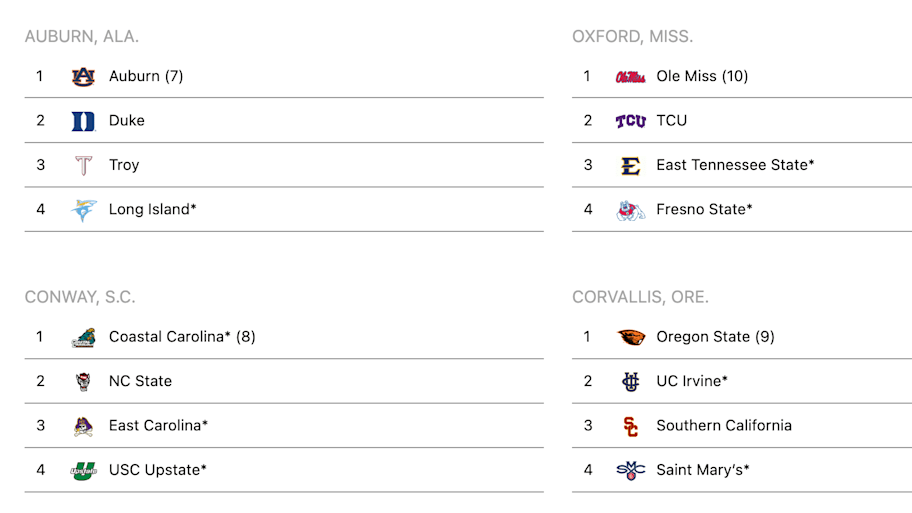The width and height of the screenshot is (912, 513).
Task: Click the East Carolina Pirates logo
Action: click(83, 426)
